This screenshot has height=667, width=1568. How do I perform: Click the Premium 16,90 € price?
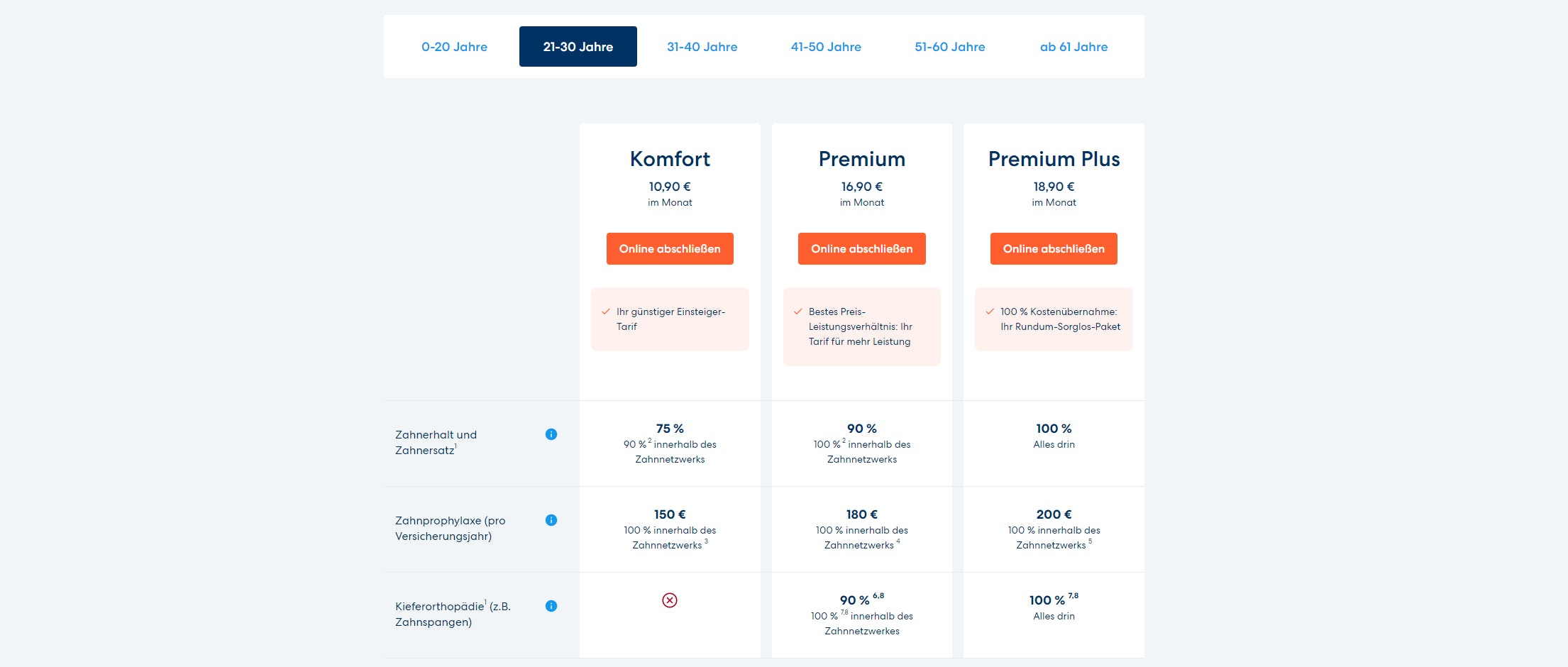click(862, 187)
